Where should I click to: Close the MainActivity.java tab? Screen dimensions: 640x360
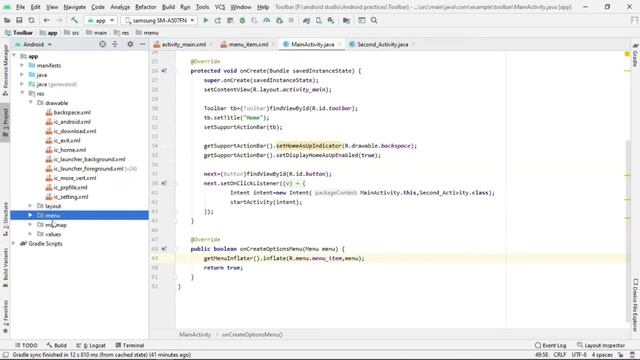pyautogui.click(x=339, y=44)
